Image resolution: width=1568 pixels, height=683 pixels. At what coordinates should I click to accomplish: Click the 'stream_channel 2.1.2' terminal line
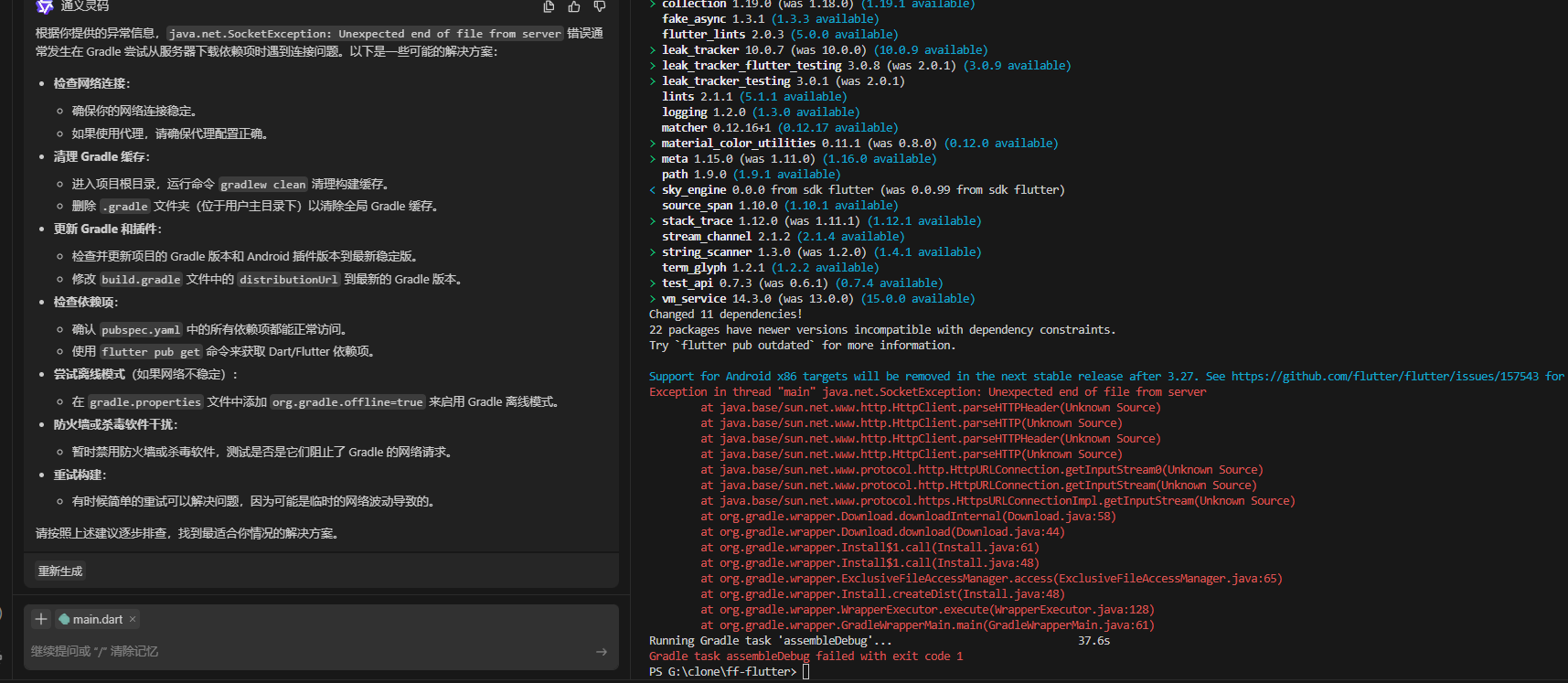click(x=783, y=237)
